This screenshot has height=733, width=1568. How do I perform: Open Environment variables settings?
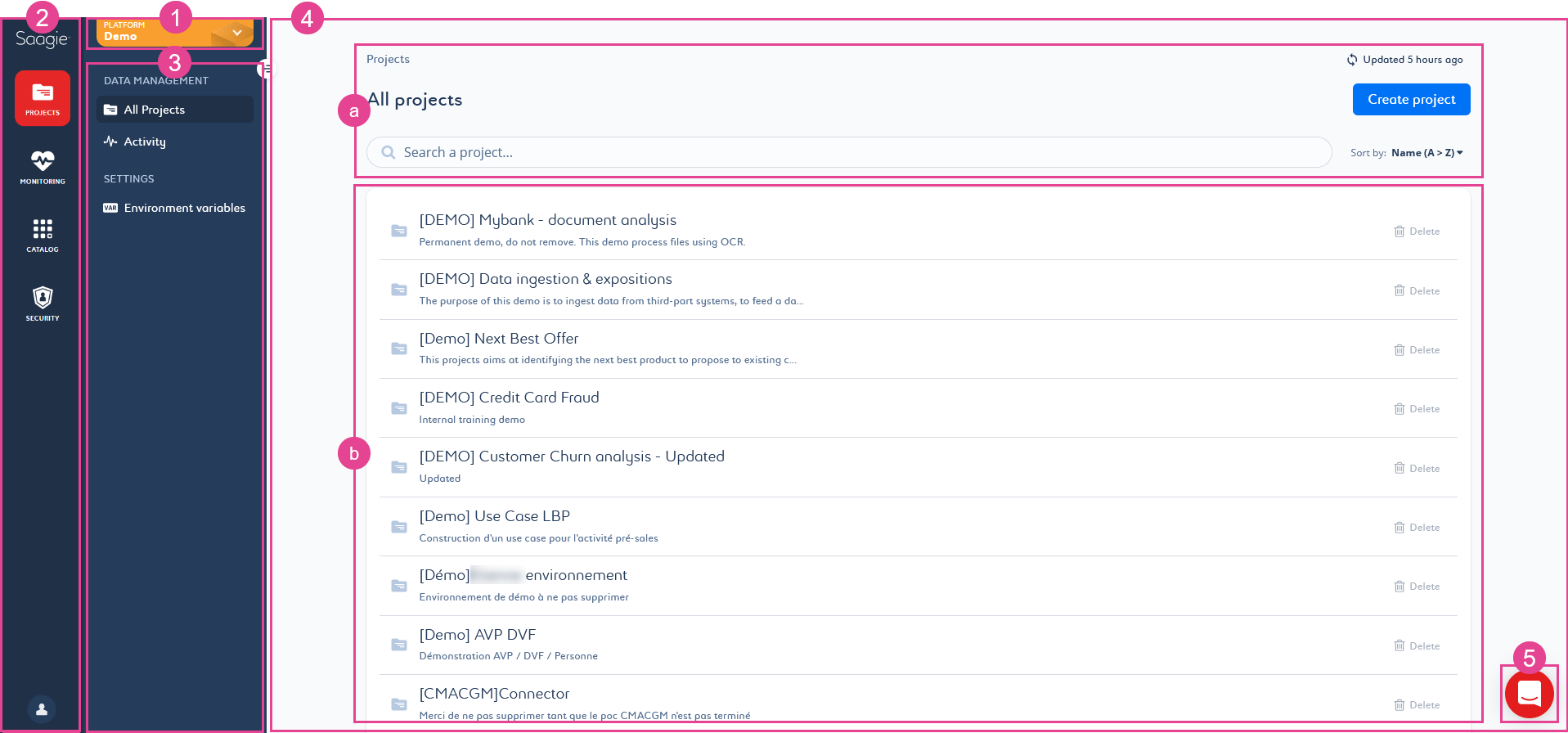[175, 208]
